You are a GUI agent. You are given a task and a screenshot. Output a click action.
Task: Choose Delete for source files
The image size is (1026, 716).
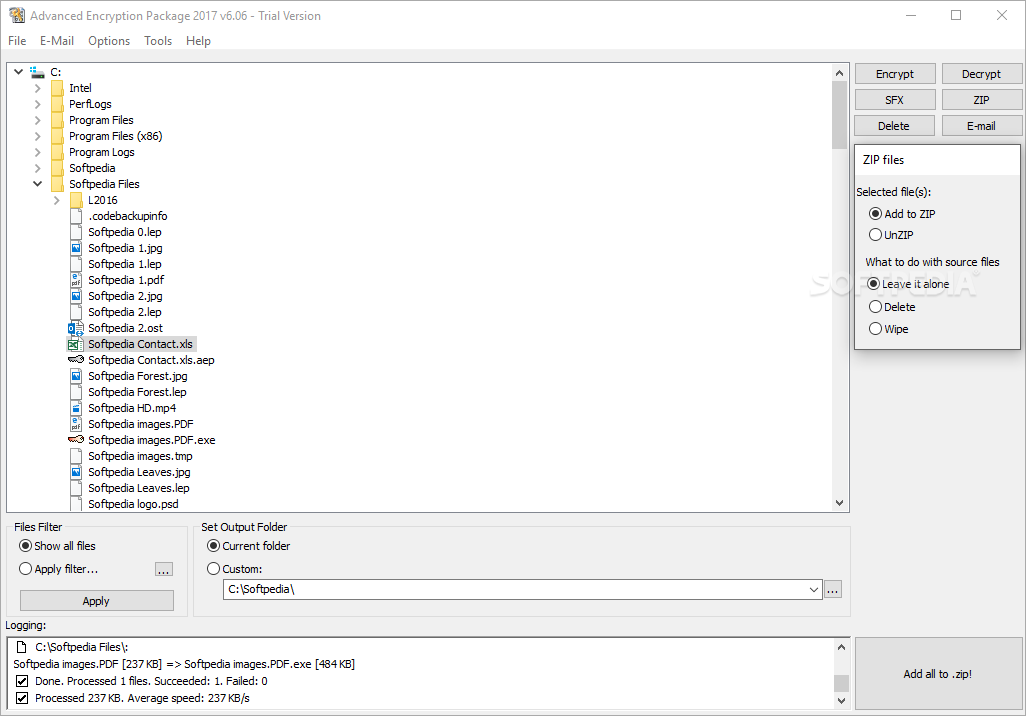coord(875,307)
